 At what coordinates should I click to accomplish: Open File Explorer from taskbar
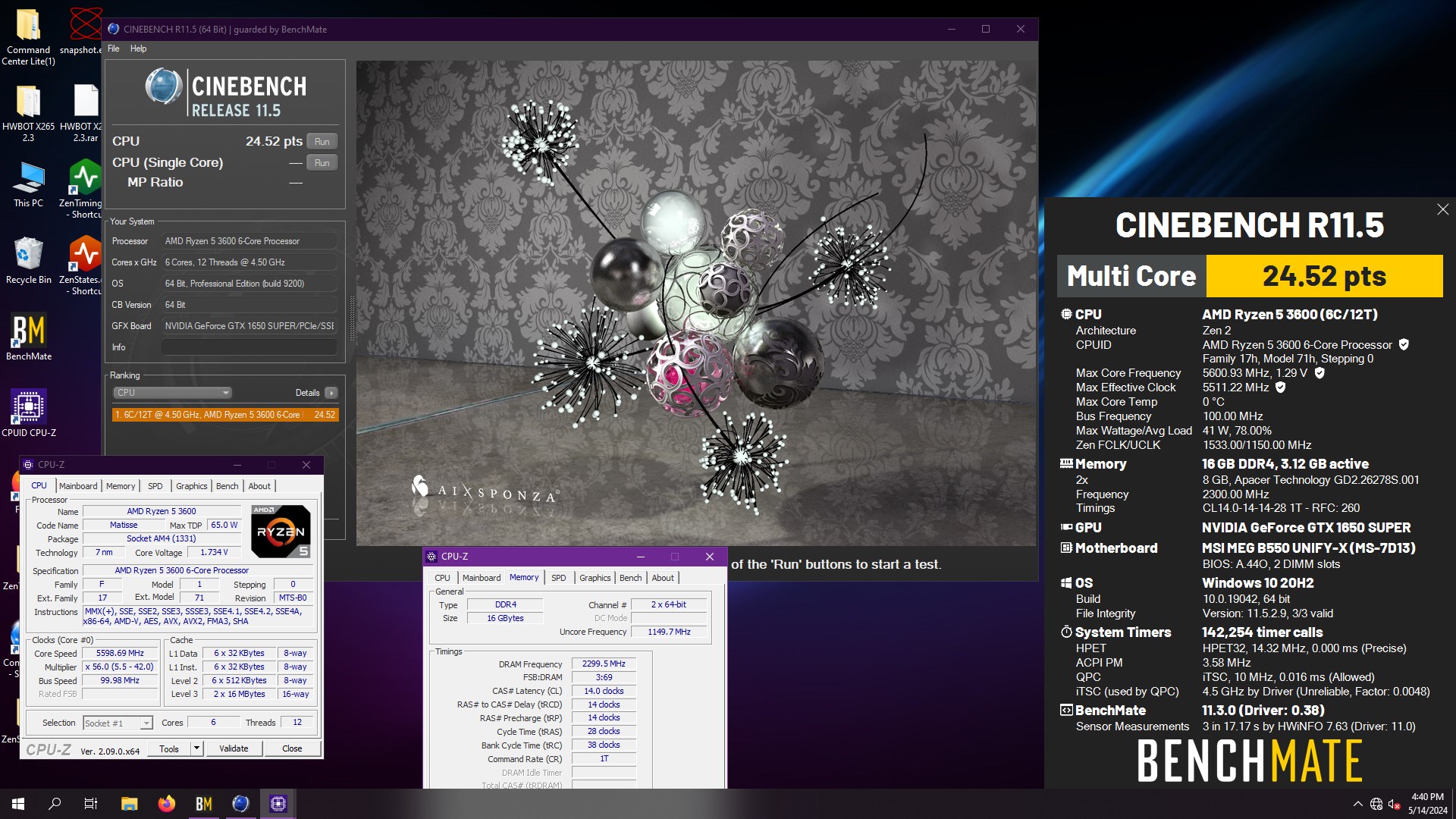click(x=129, y=804)
